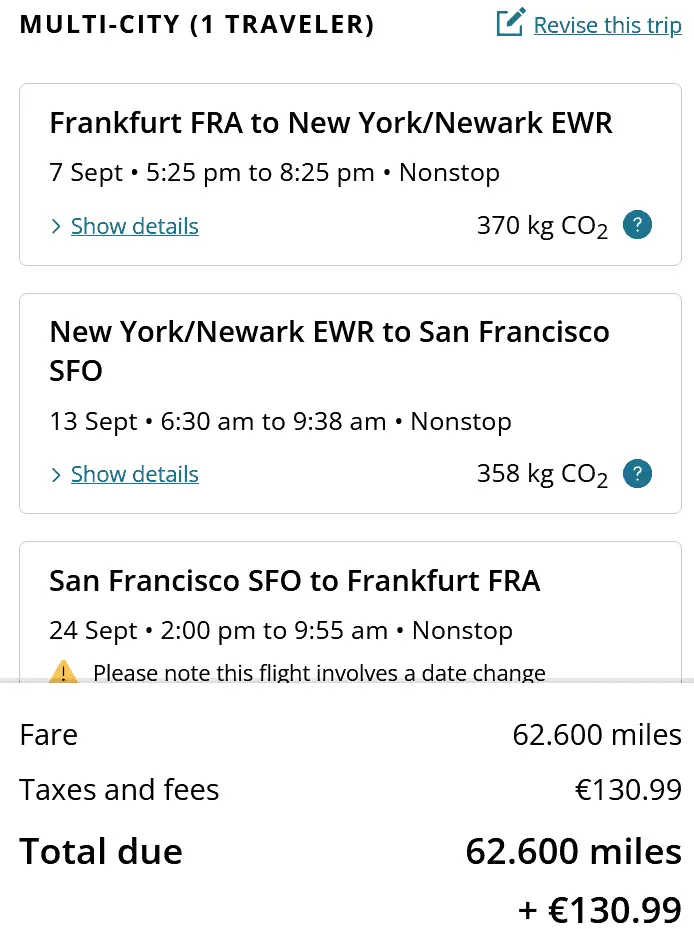This screenshot has width=694, height=929.
Task: Click the yellow warning triangle icon
Action: coord(64,672)
